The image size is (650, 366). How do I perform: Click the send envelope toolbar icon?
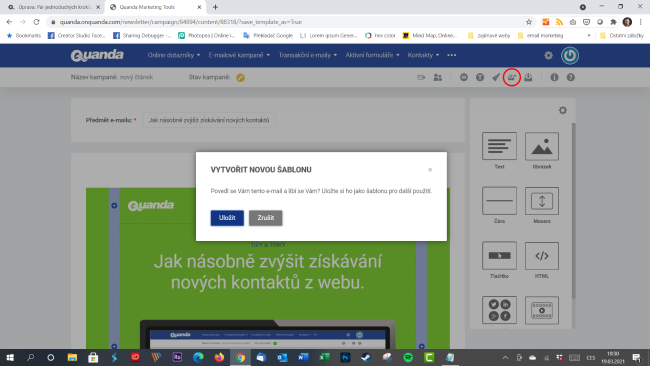pyautogui.click(x=421, y=77)
